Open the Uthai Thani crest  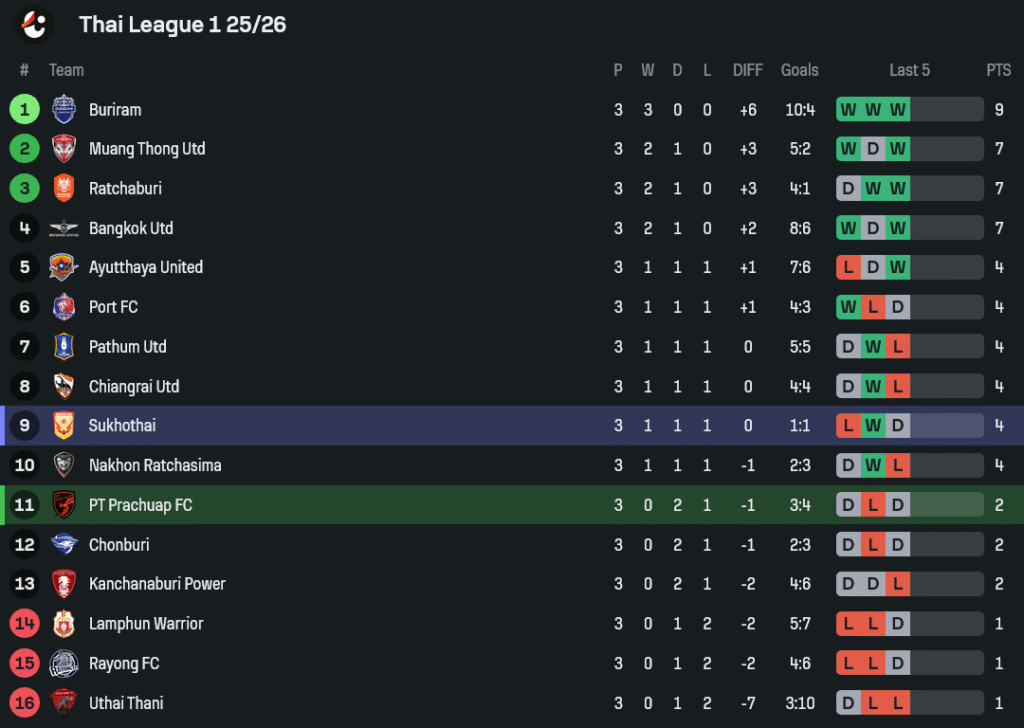pos(63,703)
